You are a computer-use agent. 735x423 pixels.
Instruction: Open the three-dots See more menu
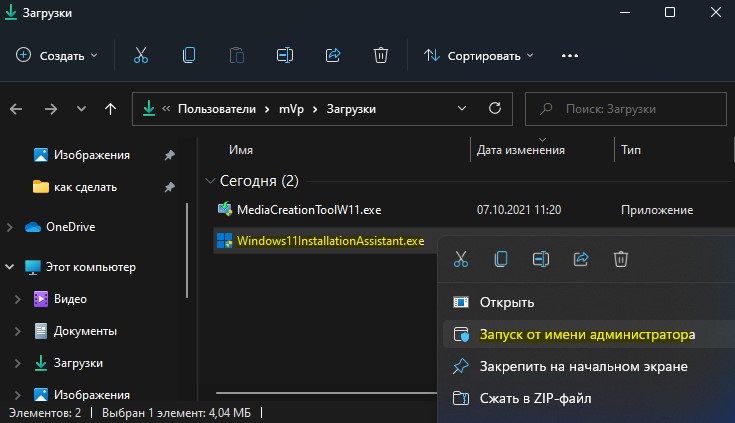pos(570,56)
